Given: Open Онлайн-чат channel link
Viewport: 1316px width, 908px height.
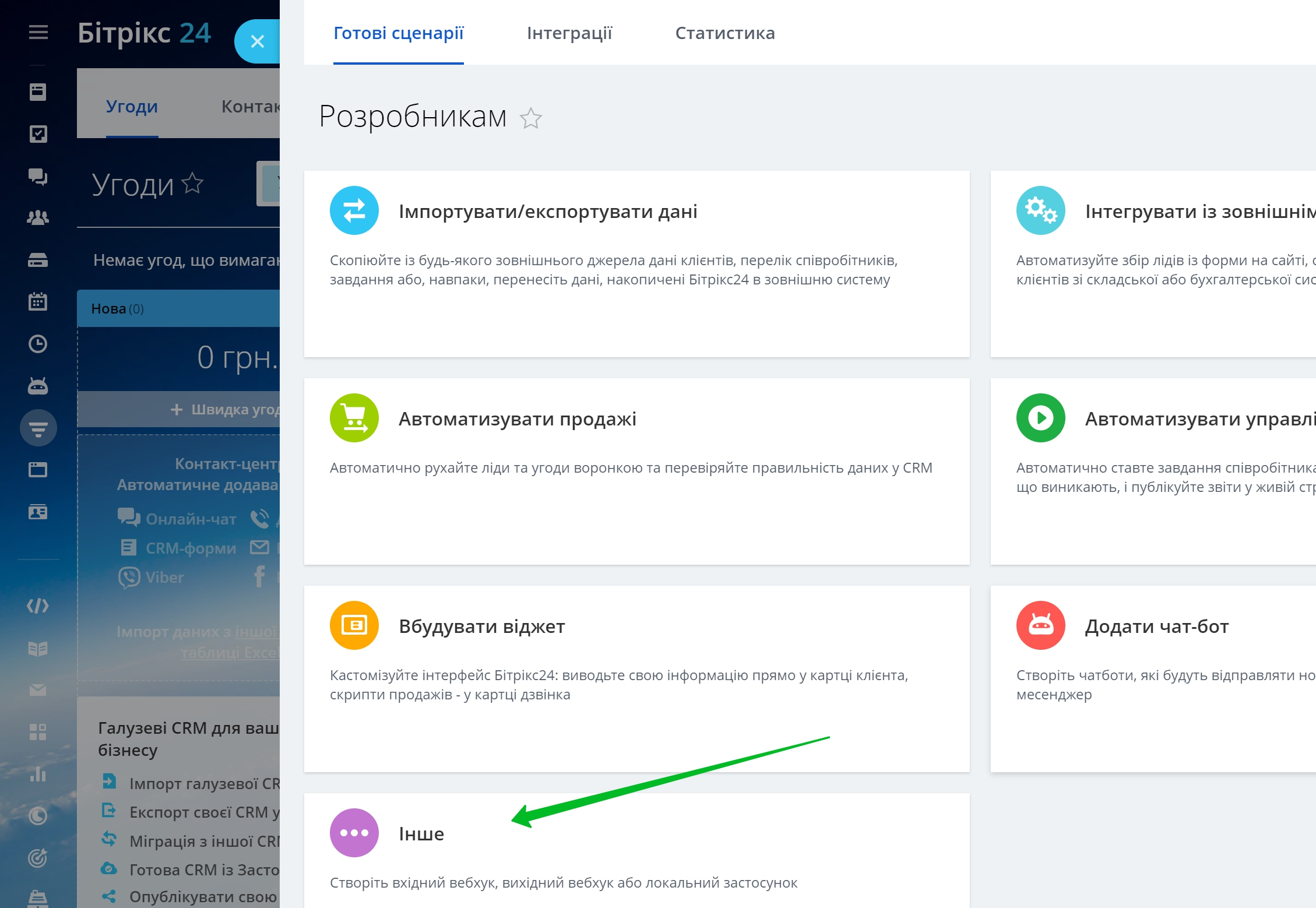Looking at the screenshot, I should [x=177, y=519].
